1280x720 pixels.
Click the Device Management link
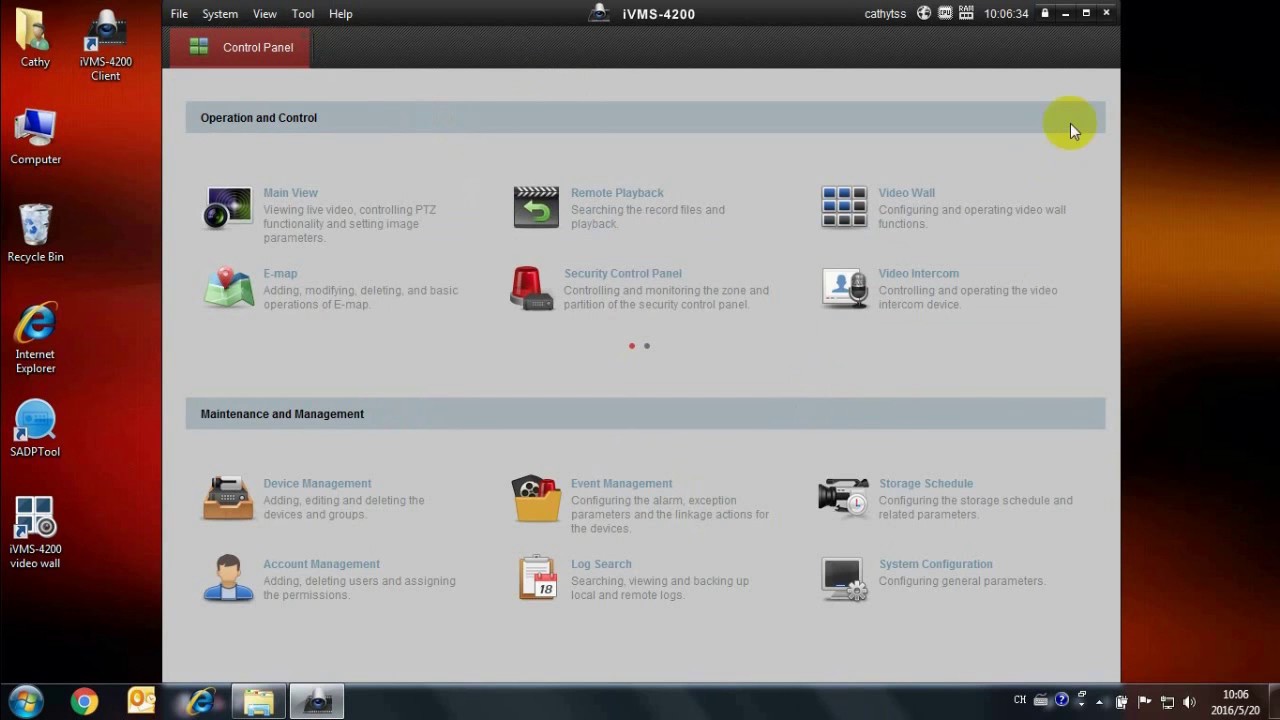coord(317,483)
